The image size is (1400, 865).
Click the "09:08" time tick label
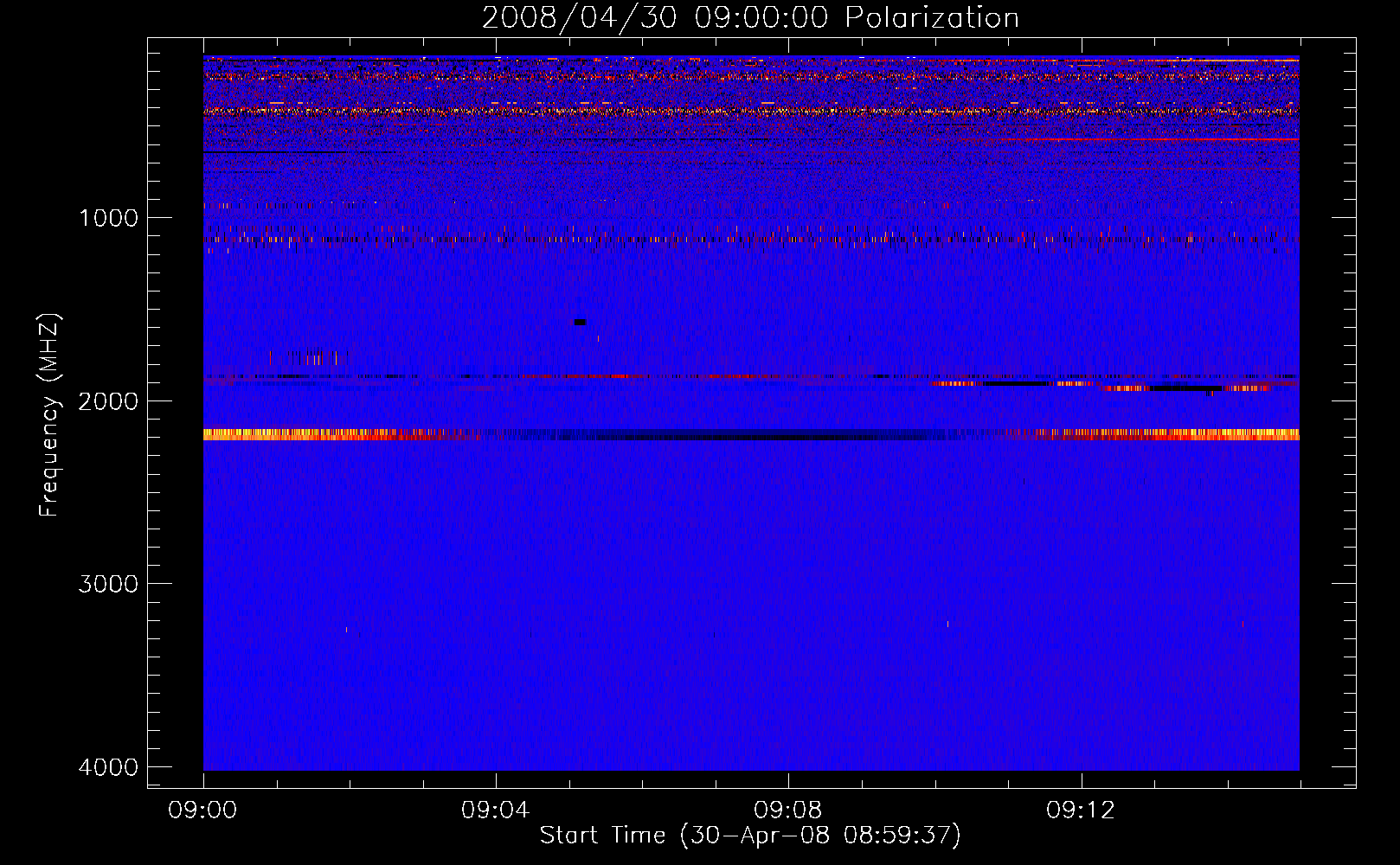[x=788, y=811]
